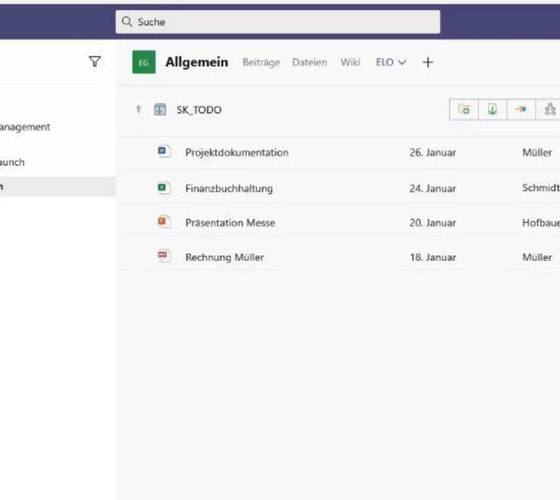Click Excel icon of Finanzbuchhaltung

pos(164,188)
